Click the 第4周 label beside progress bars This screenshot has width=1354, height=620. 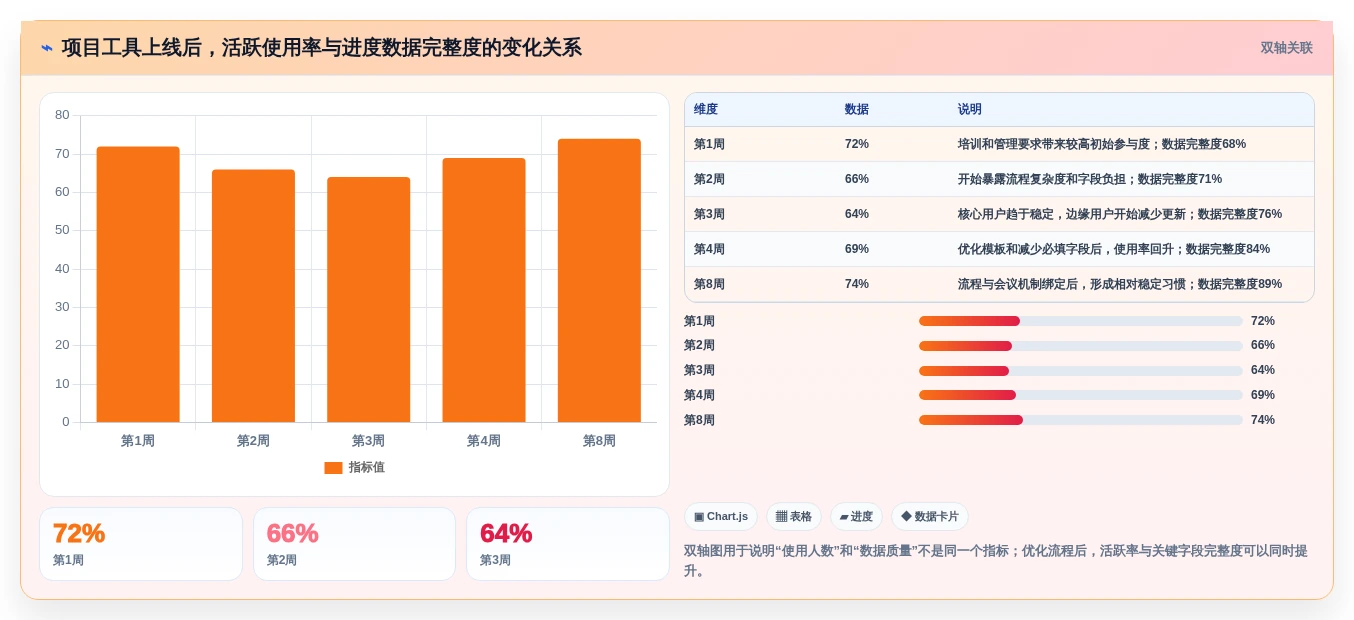699,395
